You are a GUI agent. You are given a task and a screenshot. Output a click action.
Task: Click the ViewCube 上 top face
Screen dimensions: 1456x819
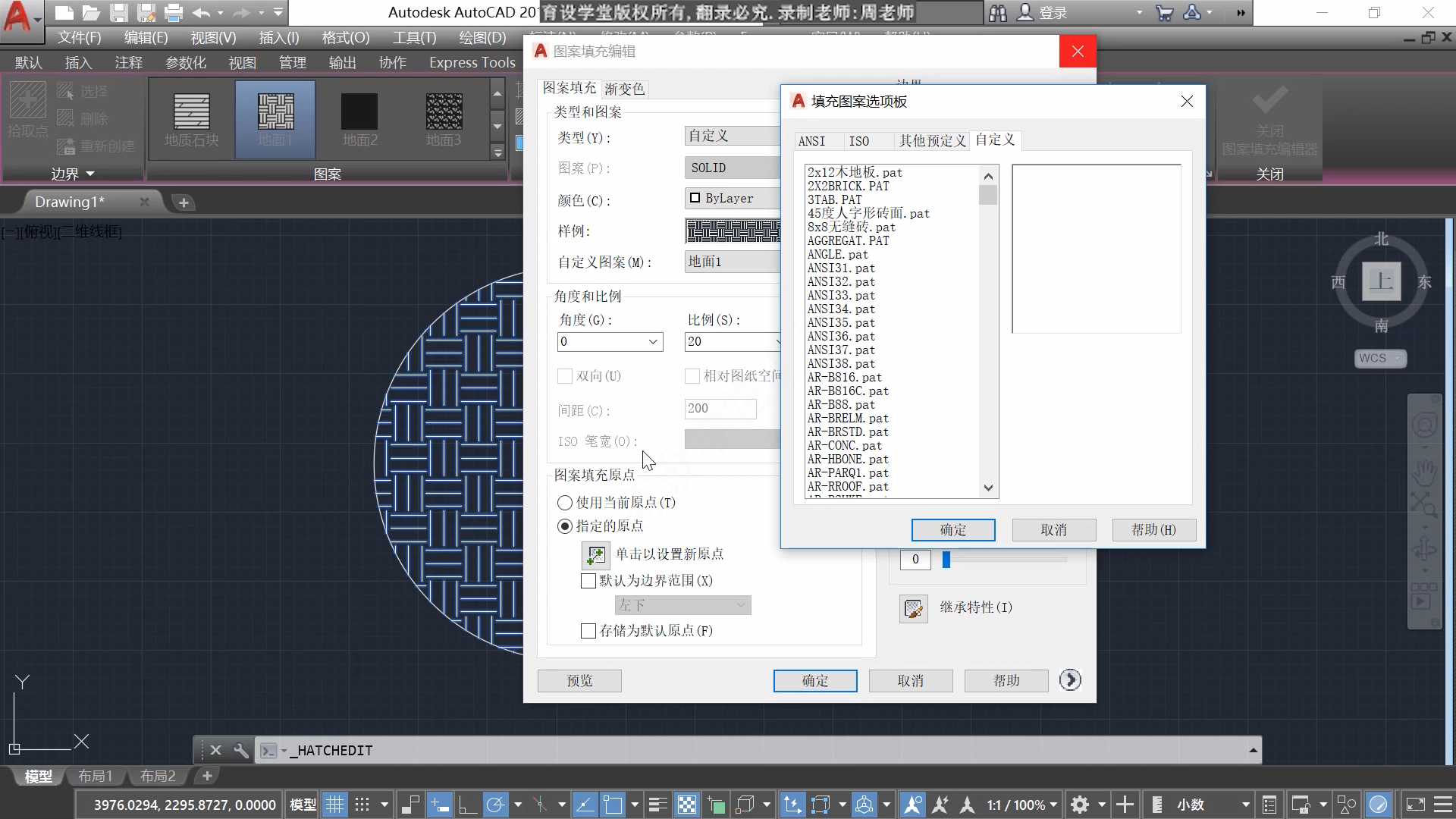point(1382,281)
